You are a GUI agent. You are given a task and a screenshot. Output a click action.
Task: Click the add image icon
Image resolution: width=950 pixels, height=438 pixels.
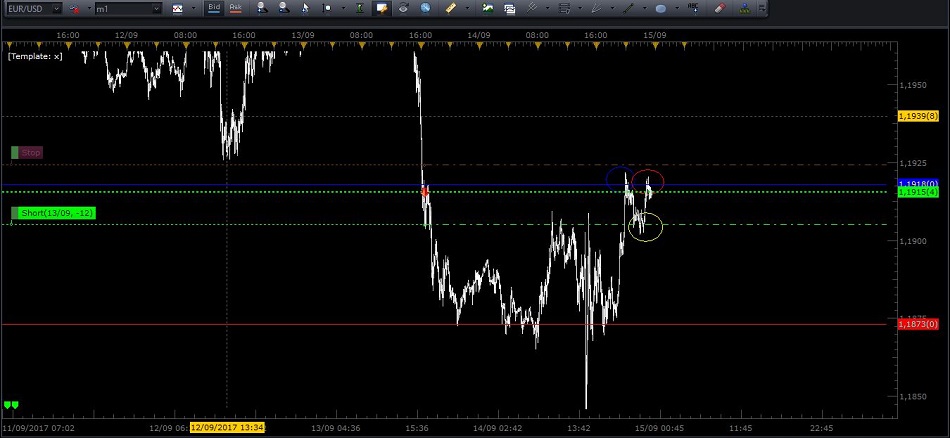point(487,8)
